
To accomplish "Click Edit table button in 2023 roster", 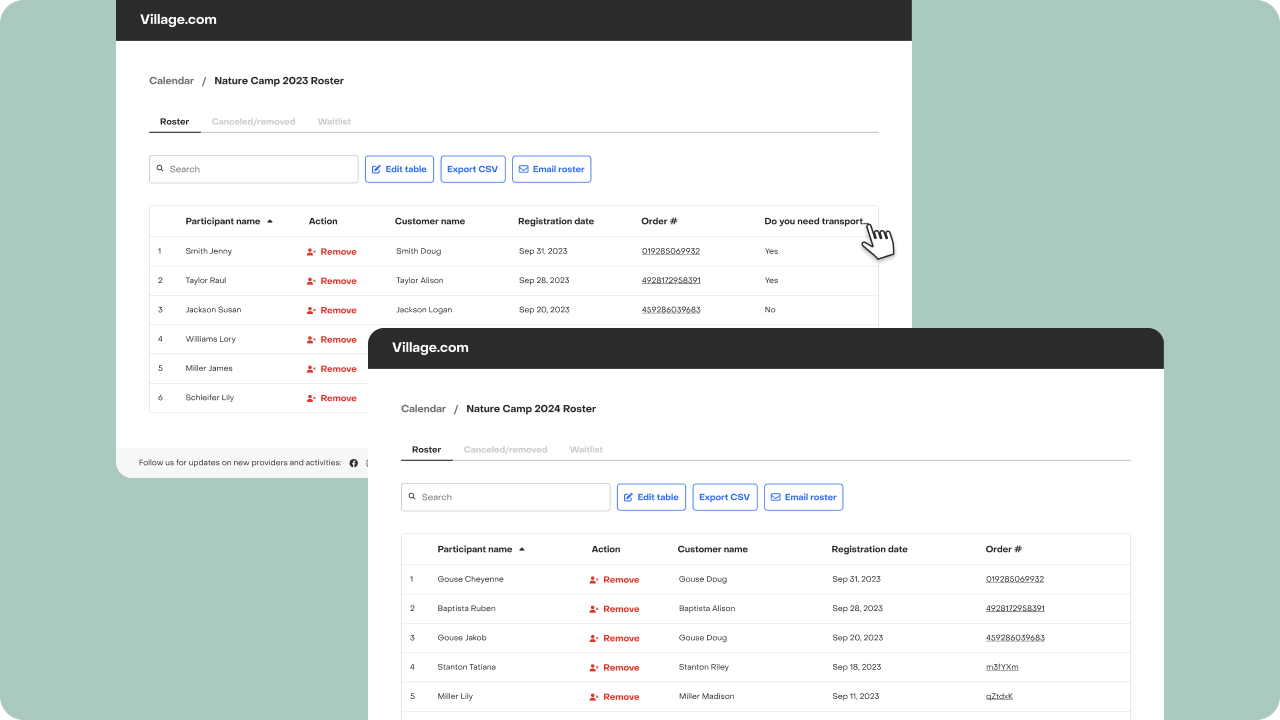I will tap(399, 169).
